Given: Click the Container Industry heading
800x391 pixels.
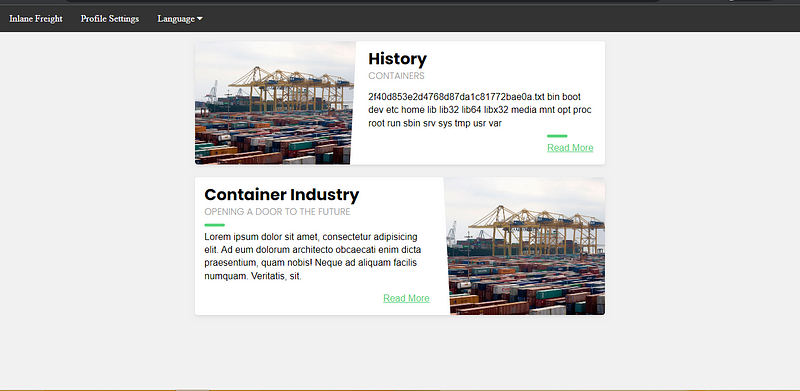Looking at the screenshot, I should pyautogui.click(x=282, y=194).
